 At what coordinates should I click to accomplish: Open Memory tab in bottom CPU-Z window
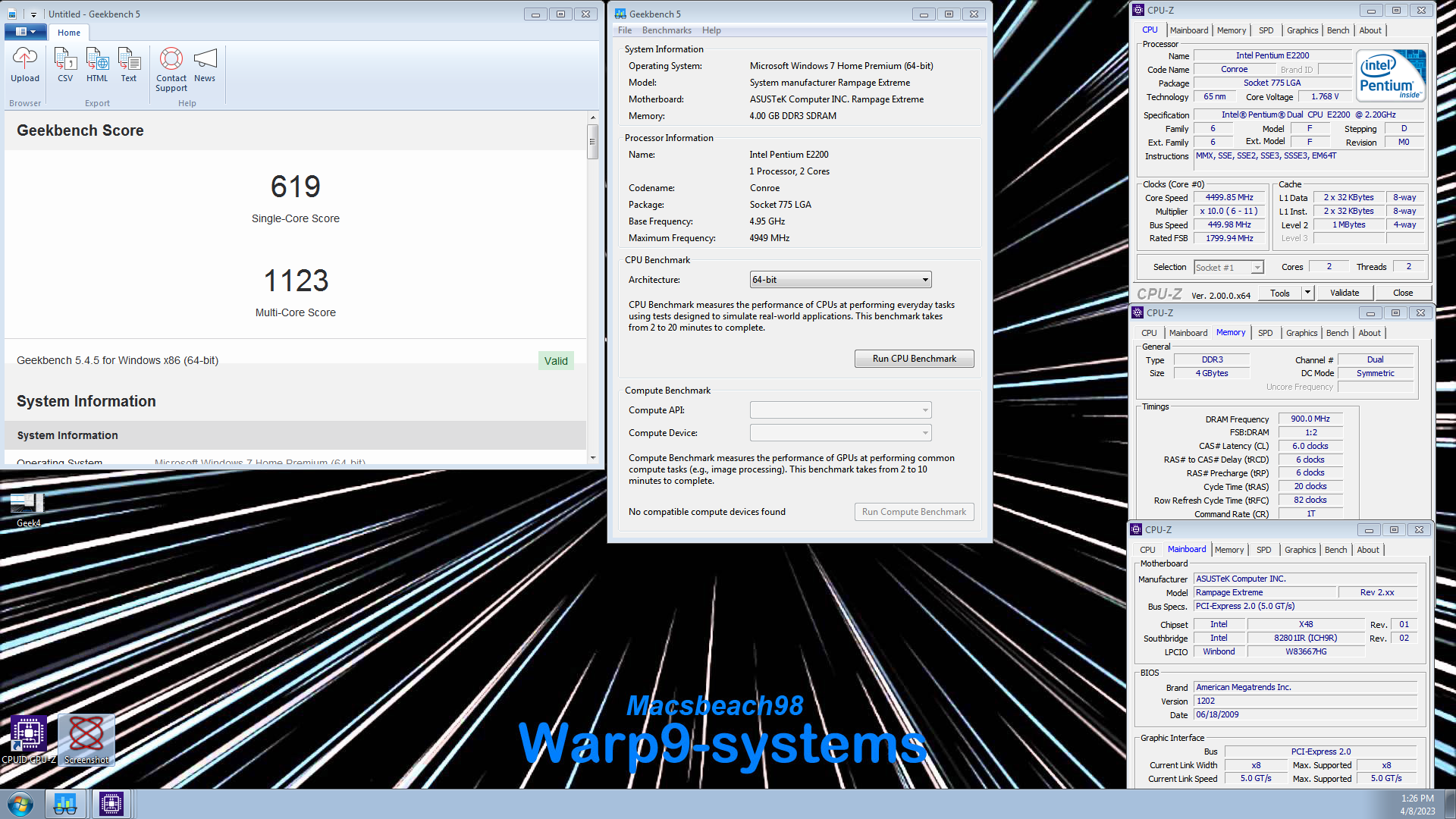pyautogui.click(x=1228, y=550)
